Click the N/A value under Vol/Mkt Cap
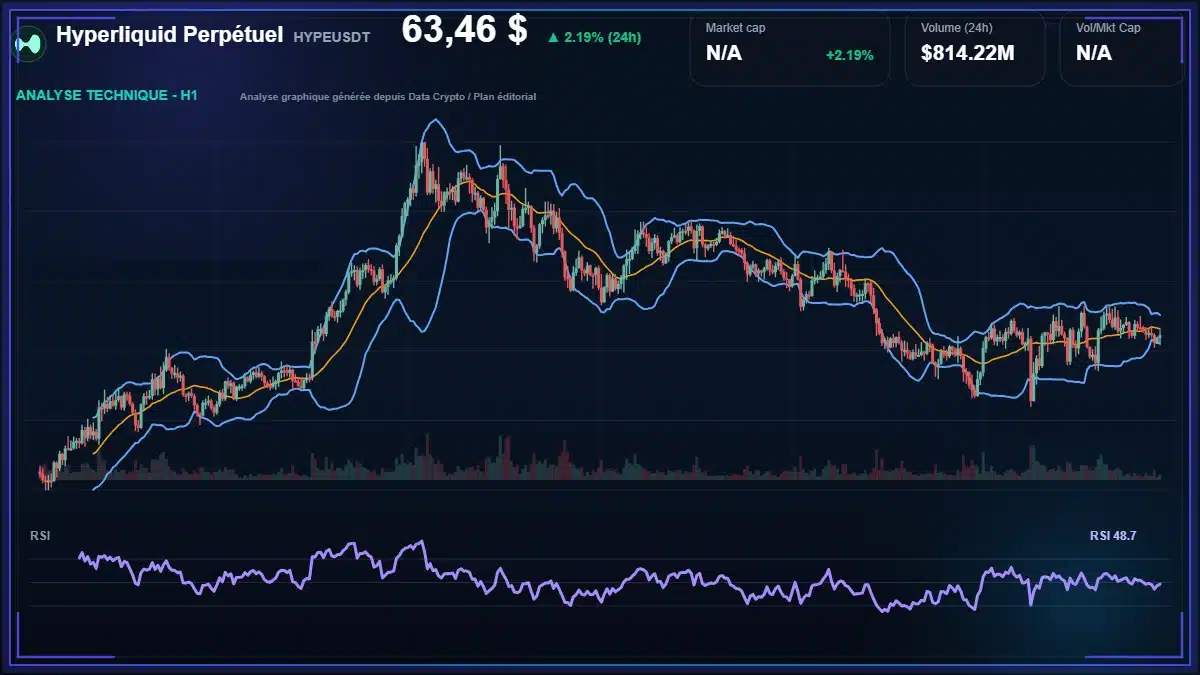 pos(1094,53)
